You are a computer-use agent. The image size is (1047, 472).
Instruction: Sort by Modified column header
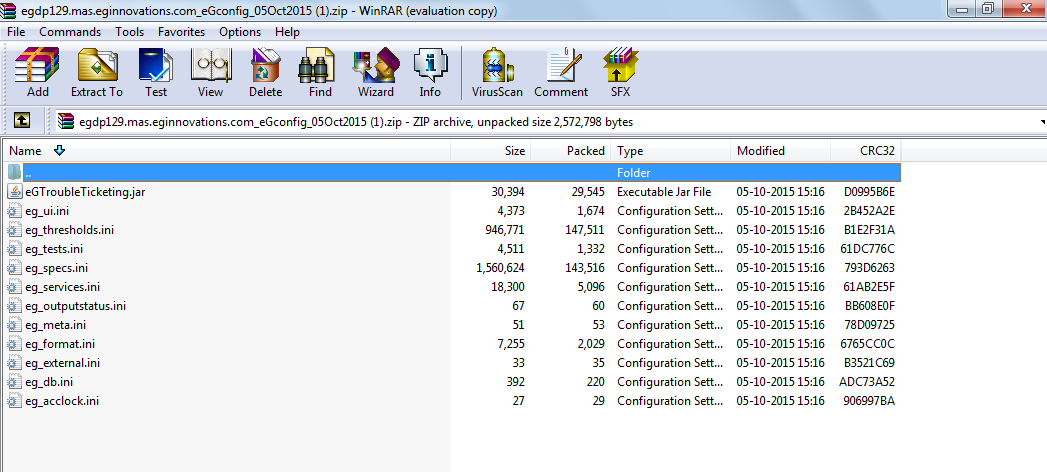tap(781, 151)
